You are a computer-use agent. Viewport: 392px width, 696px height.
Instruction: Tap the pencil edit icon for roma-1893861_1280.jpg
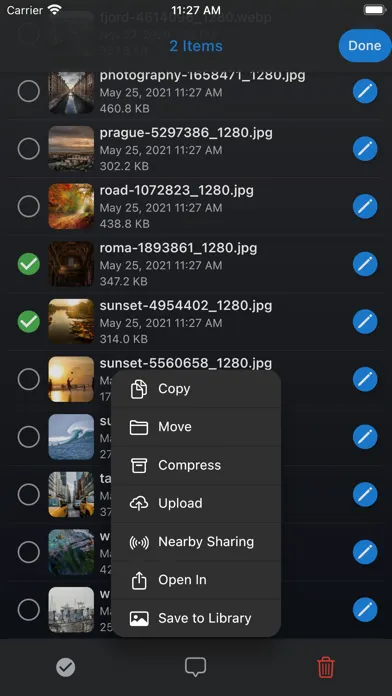pos(365,264)
